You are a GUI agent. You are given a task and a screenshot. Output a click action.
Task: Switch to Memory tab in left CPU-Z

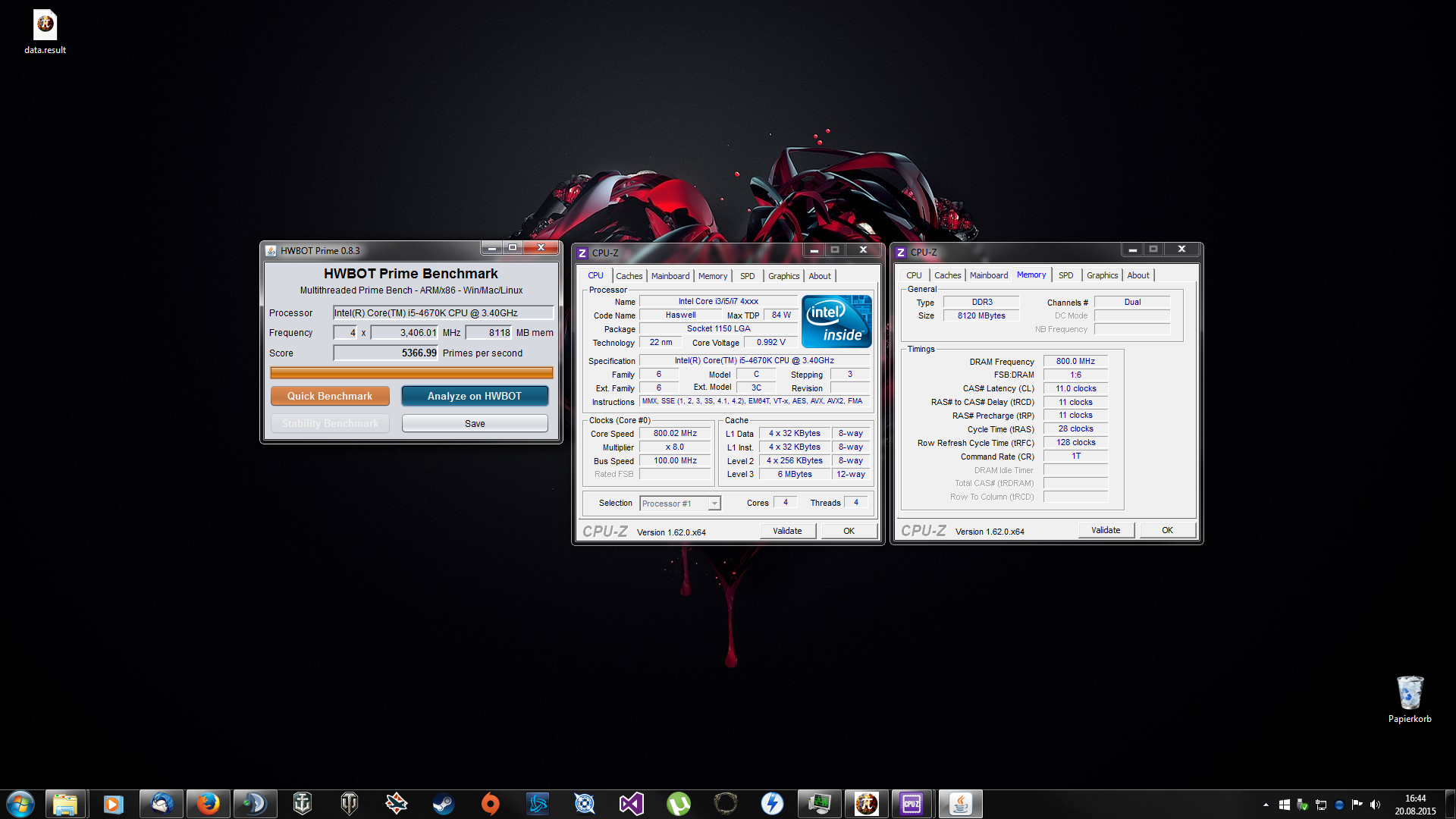pyautogui.click(x=713, y=276)
